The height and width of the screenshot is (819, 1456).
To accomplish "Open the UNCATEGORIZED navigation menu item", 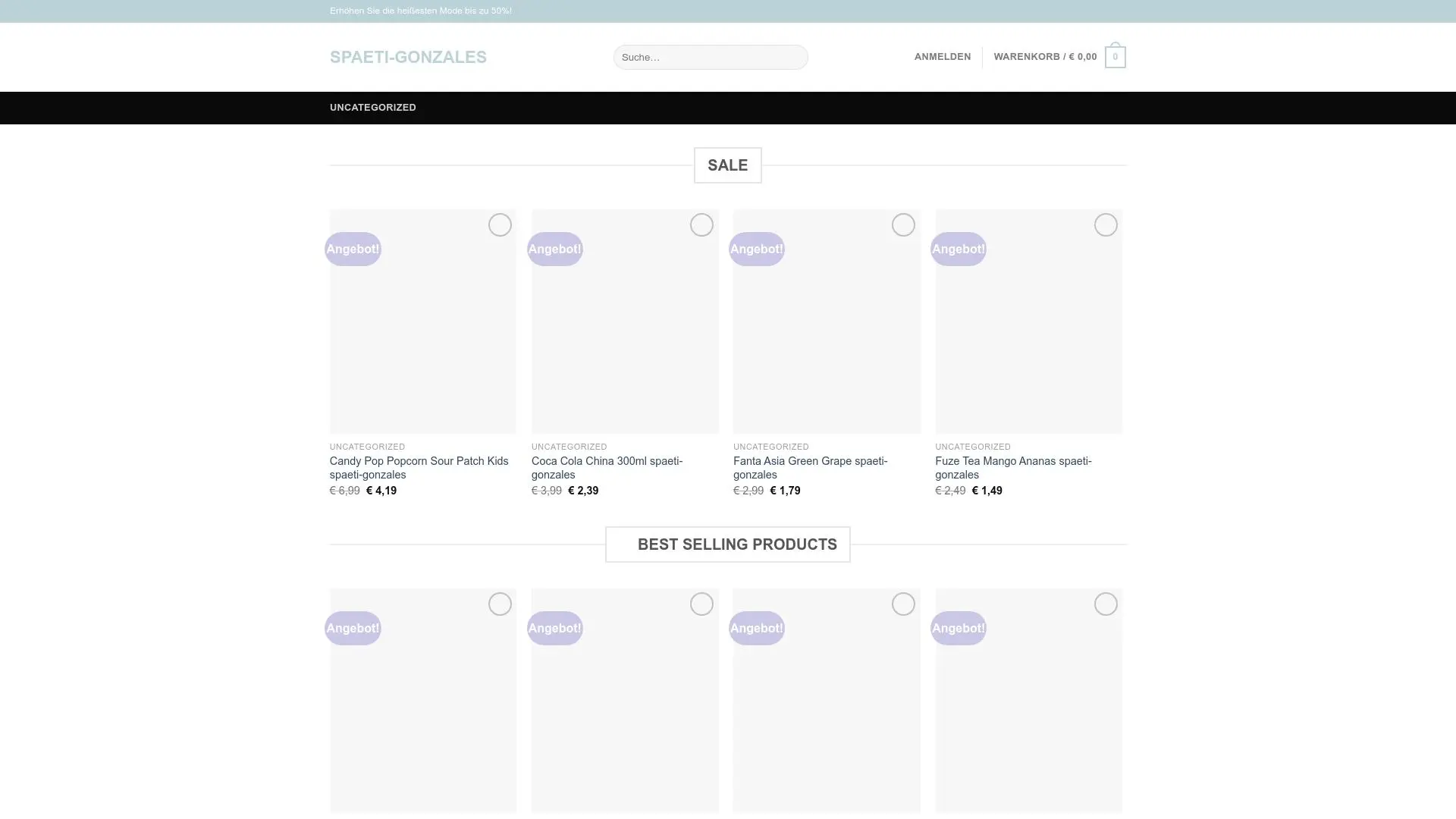I will coord(373,108).
